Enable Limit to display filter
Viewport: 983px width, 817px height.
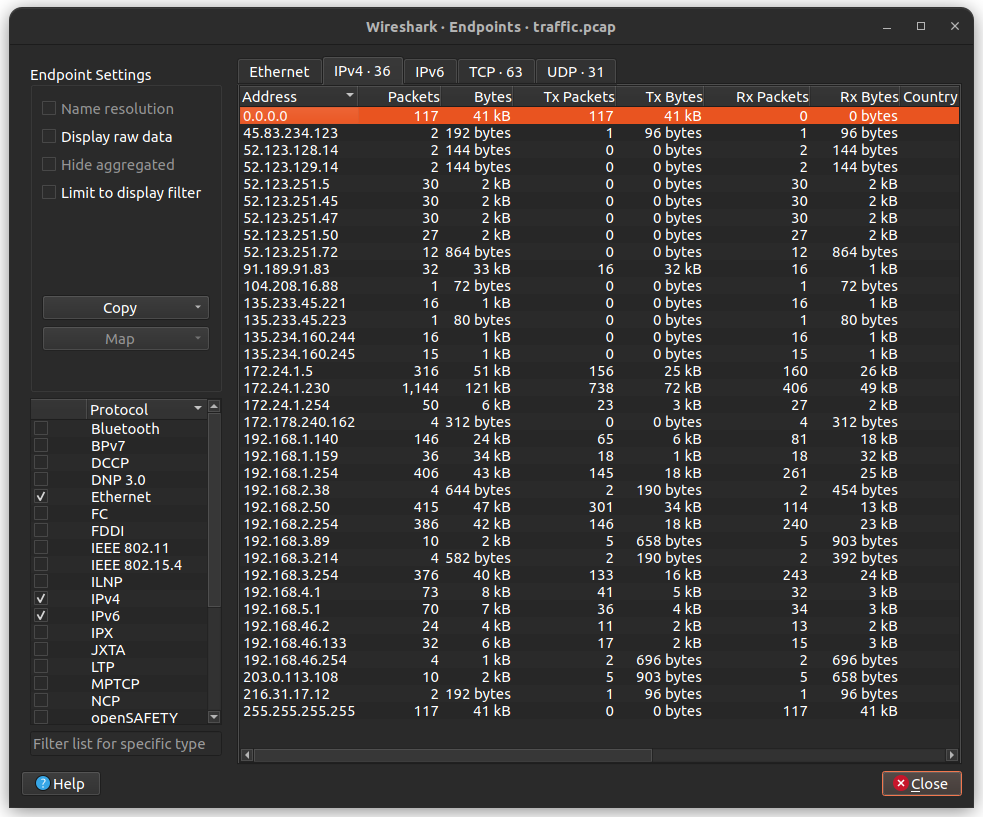[x=48, y=192]
